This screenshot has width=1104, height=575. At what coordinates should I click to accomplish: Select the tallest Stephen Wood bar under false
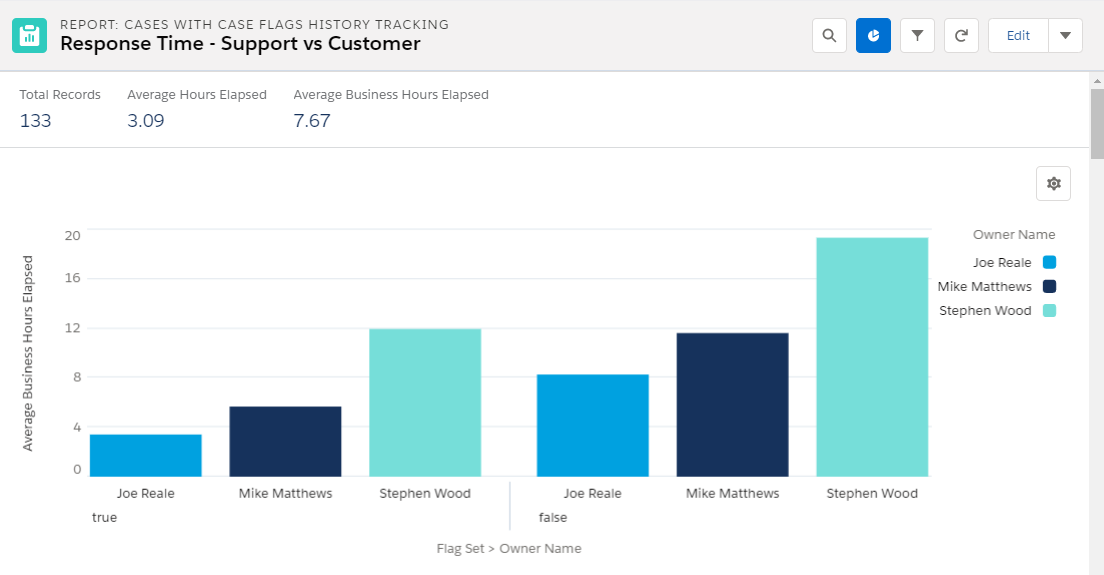[872, 358]
